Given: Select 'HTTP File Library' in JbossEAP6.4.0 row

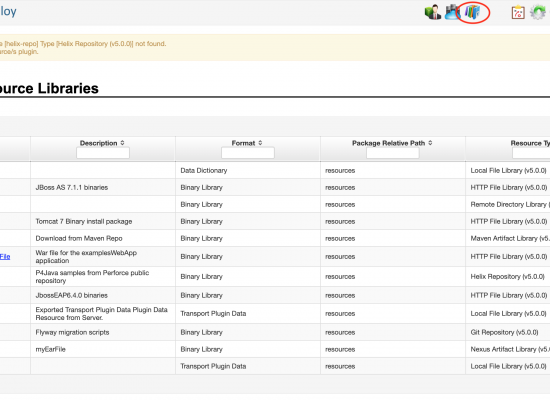Looking at the screenshot, I should (x=509, y=295).
